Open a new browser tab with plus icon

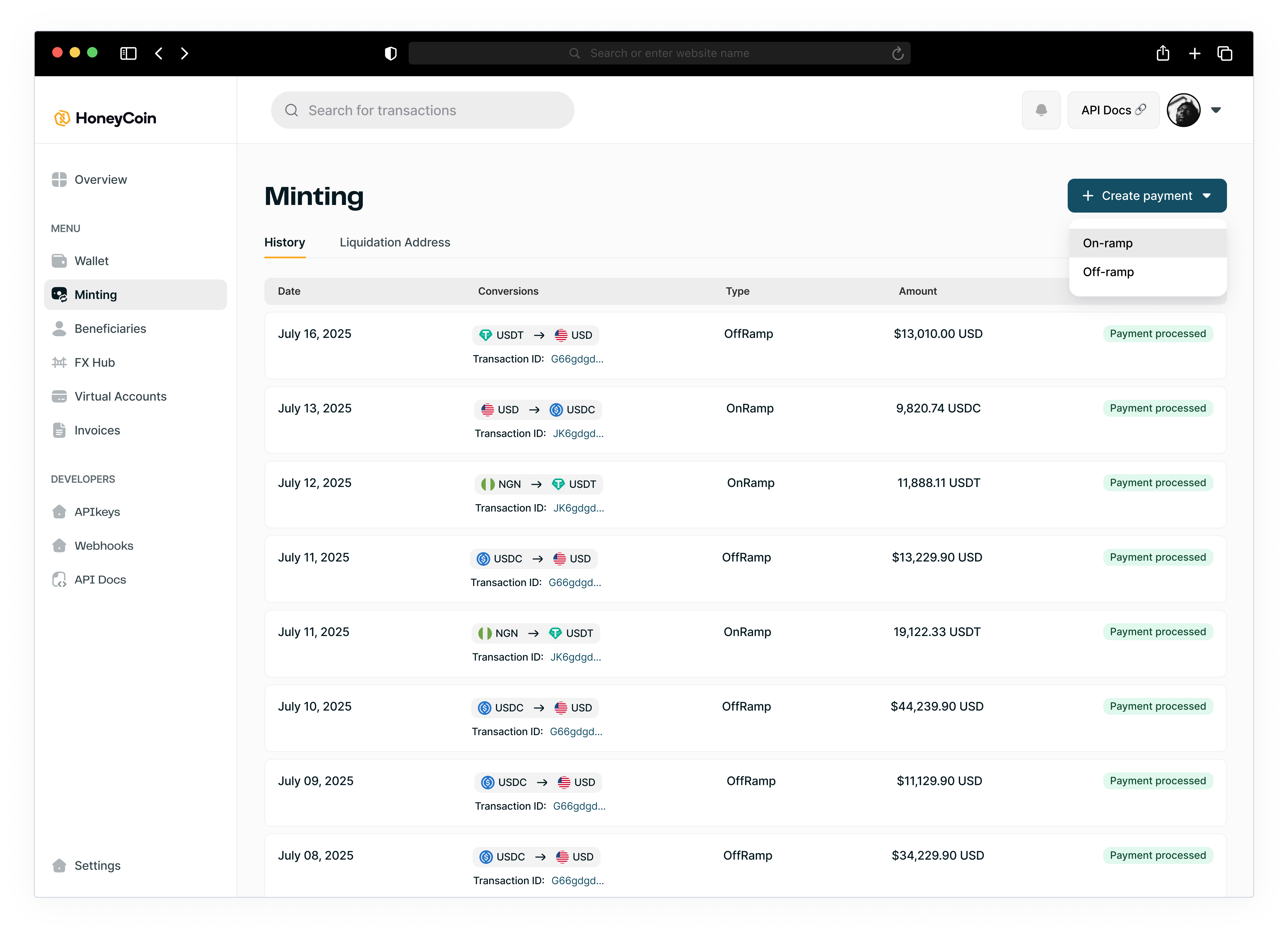(1194, 53)
